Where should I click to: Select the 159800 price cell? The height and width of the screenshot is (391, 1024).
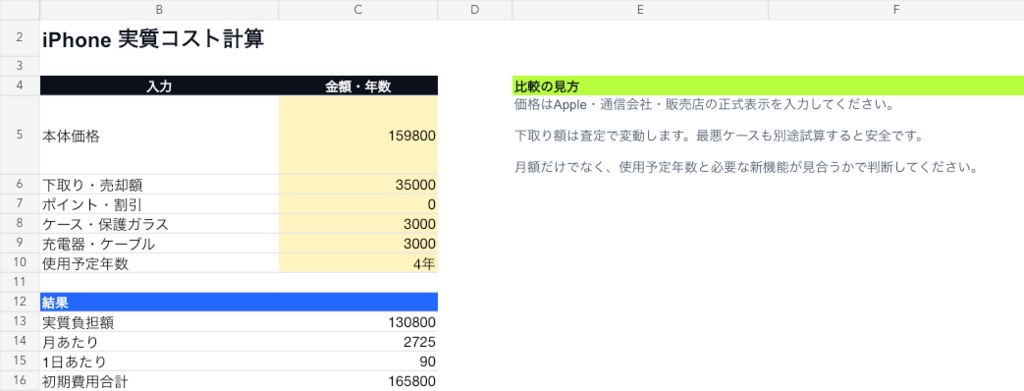click(x=358, y=135)
